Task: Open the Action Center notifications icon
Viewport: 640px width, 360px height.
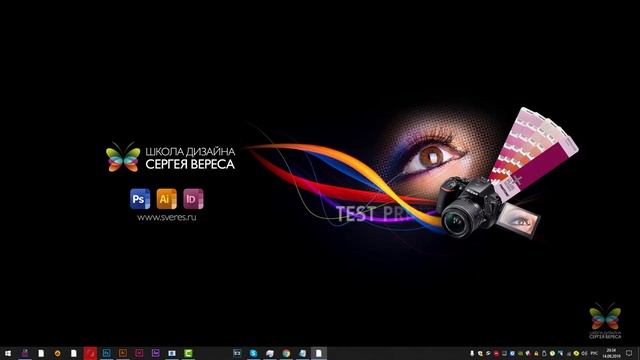Action: click(x=629, y=353)
